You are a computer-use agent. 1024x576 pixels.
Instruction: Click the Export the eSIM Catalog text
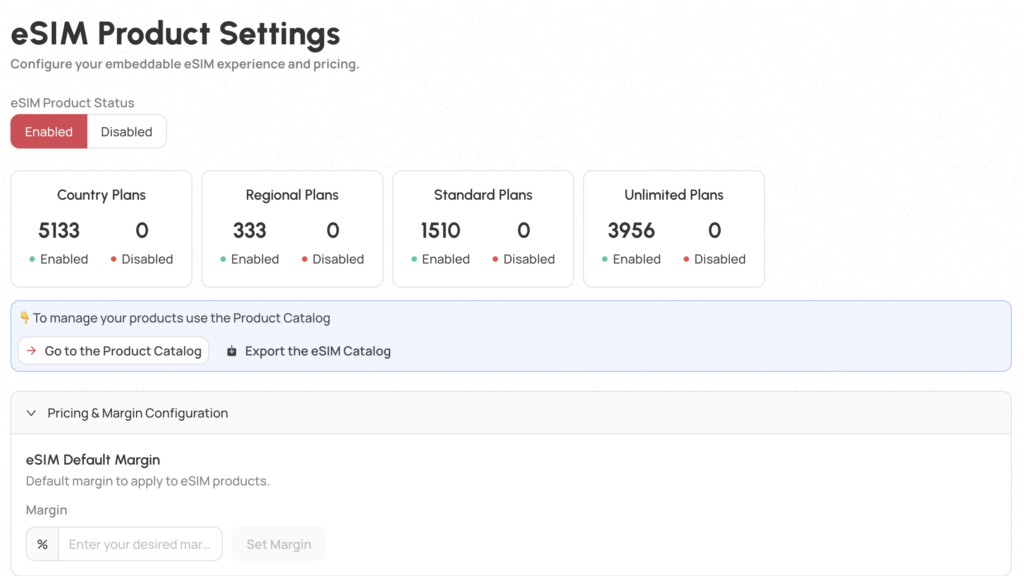coord(318,352)
